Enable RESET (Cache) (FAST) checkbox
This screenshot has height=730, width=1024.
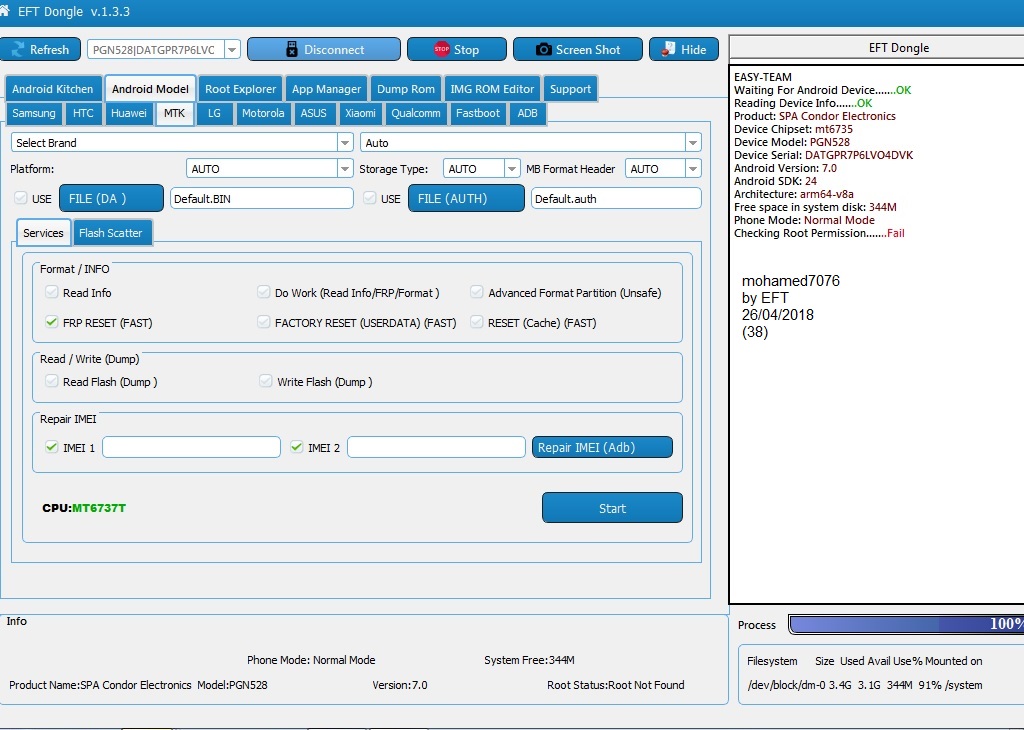point(477,321)
